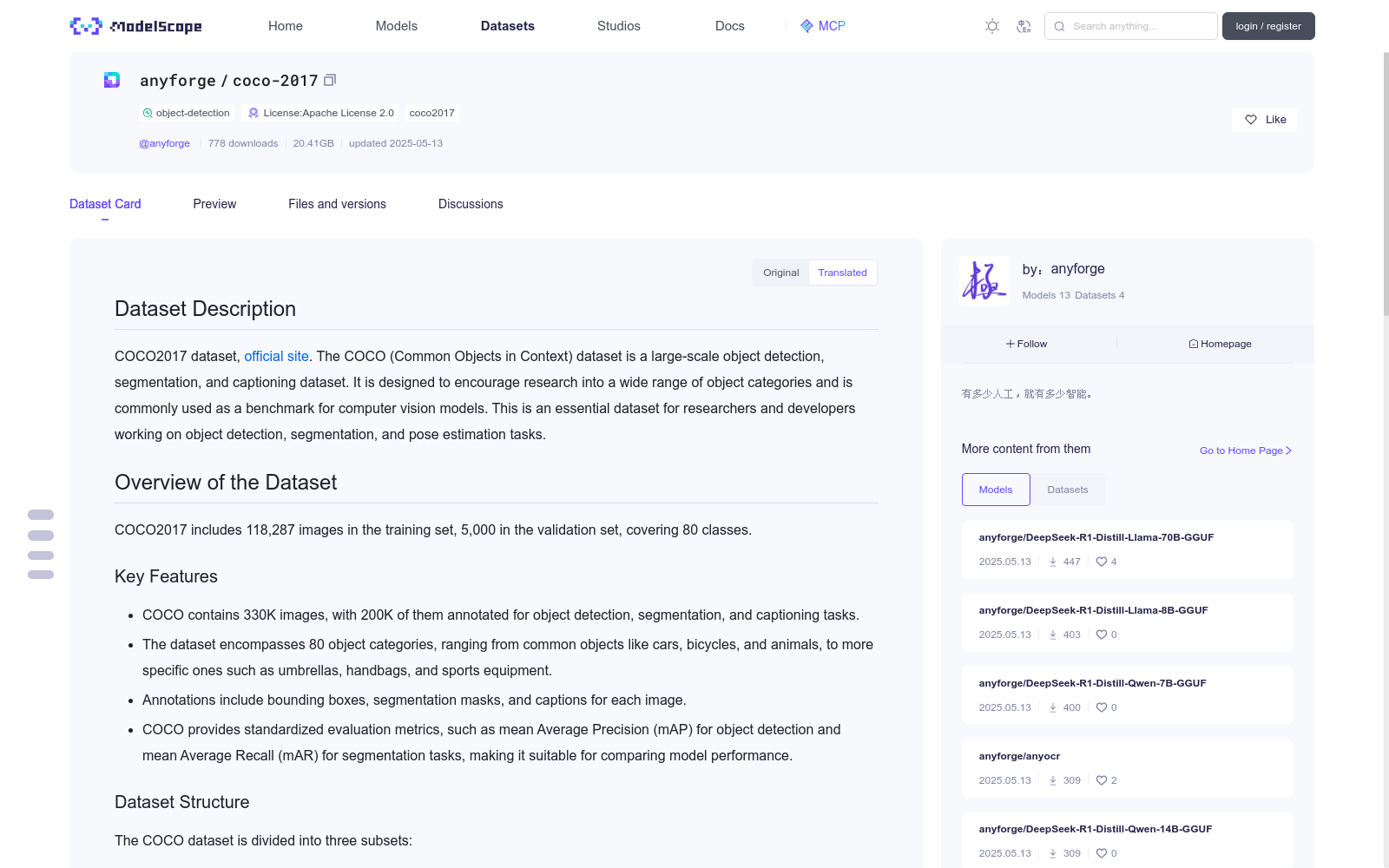The height and width of the screenshot is (868, 1389).
Task: Click heart icon on Qwen-14B-GGUF card
Action: (x=1102, y=853)
